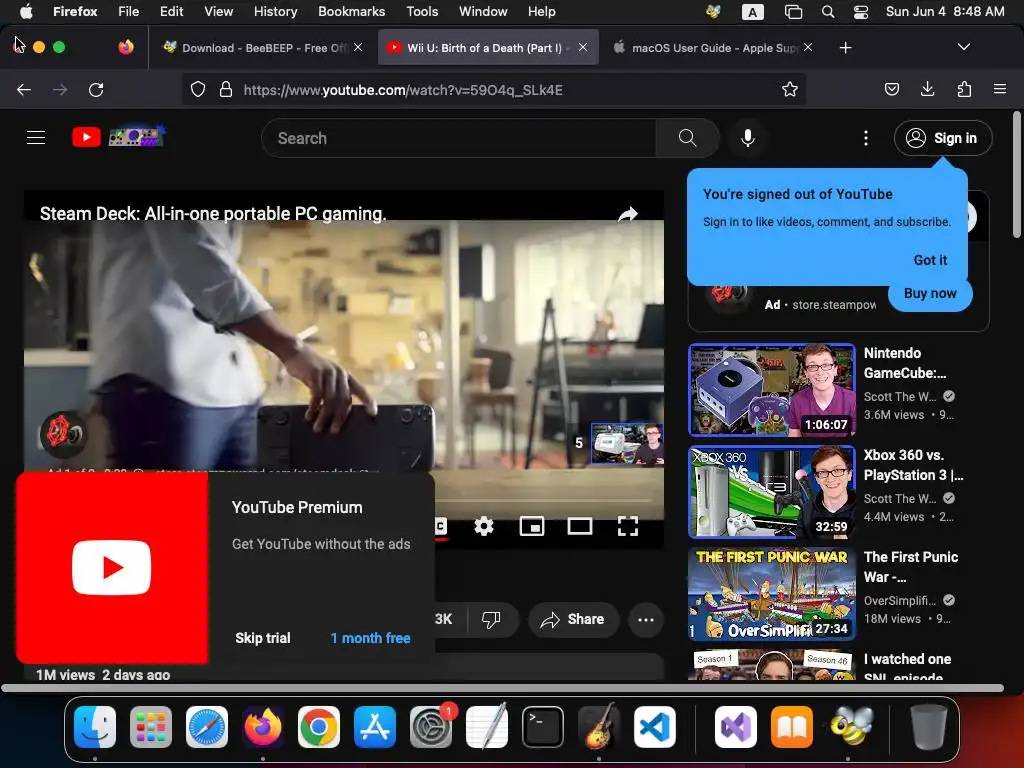Open the YouTube guide hamburger menu
This screenshot has width=1024, height=768.
click(x=36, y=138)
